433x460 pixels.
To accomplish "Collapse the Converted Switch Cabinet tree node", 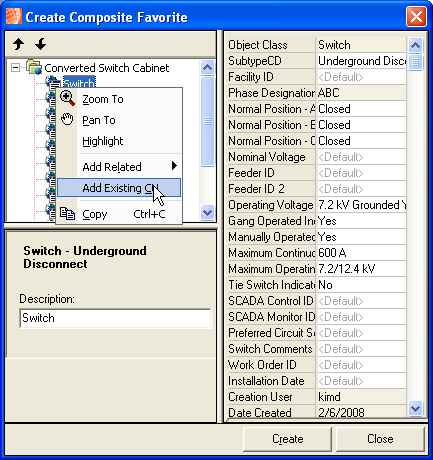I will 15,68.
